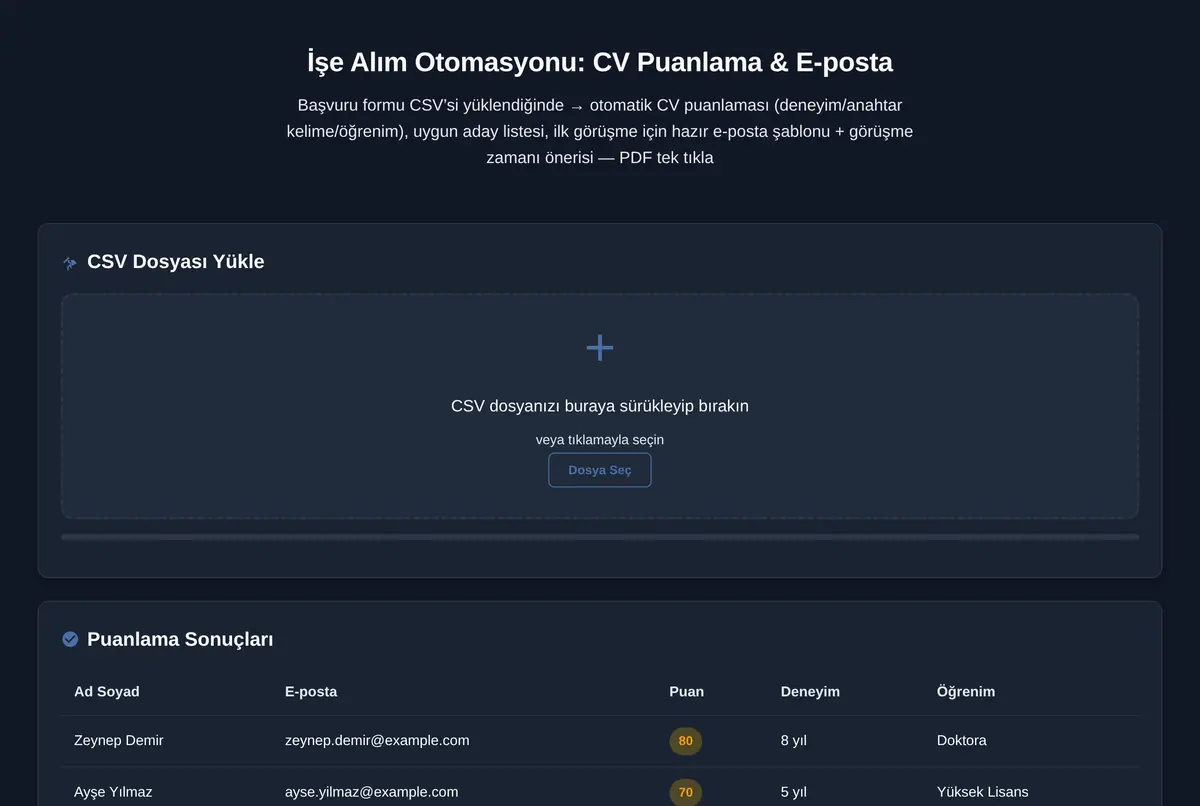Select the Ayşe Yılmaz name cell

tap(113, 792)
